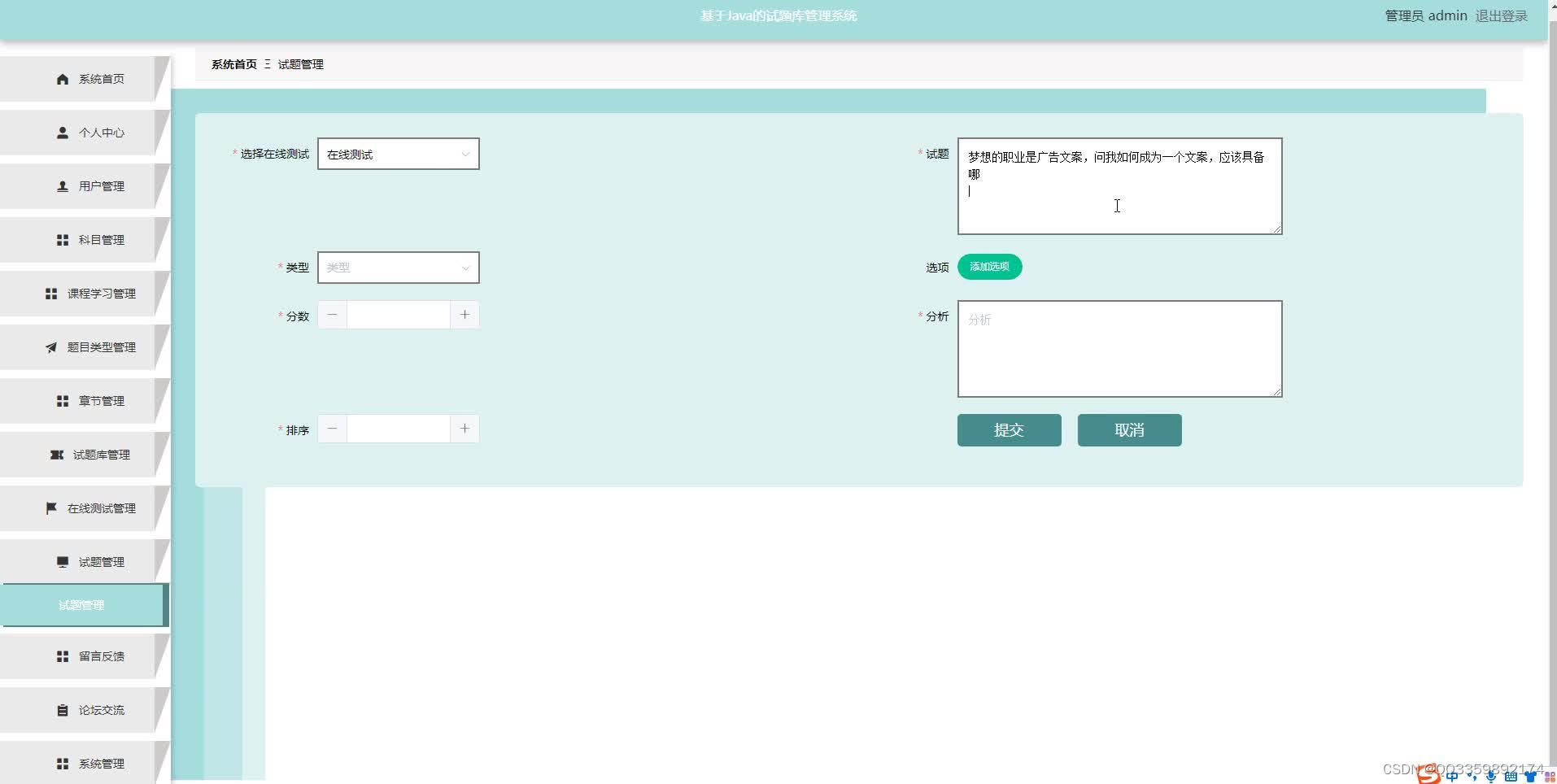Click into the 试题 text area
Image resolution: width=1557 pixels, height=784 pixels.
click(x=1120, y=186)
